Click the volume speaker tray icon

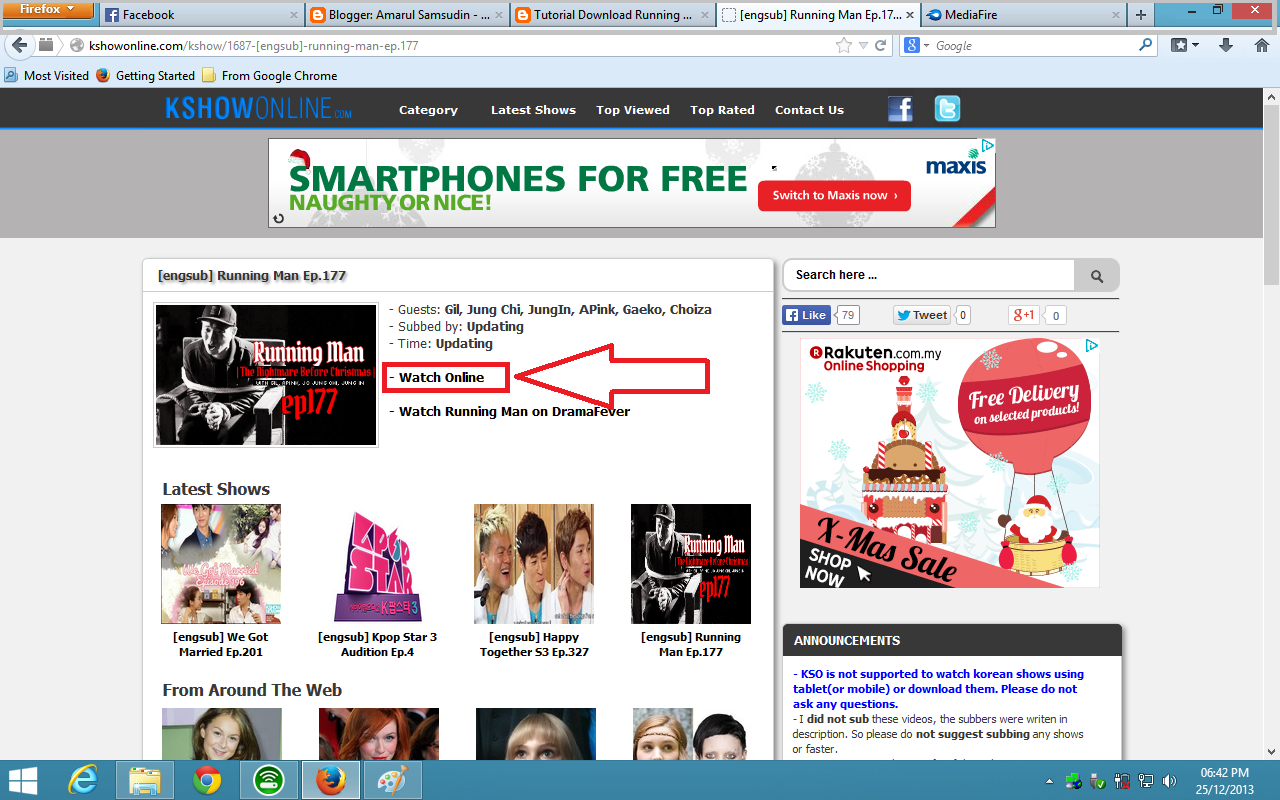tap(1169, 780)
